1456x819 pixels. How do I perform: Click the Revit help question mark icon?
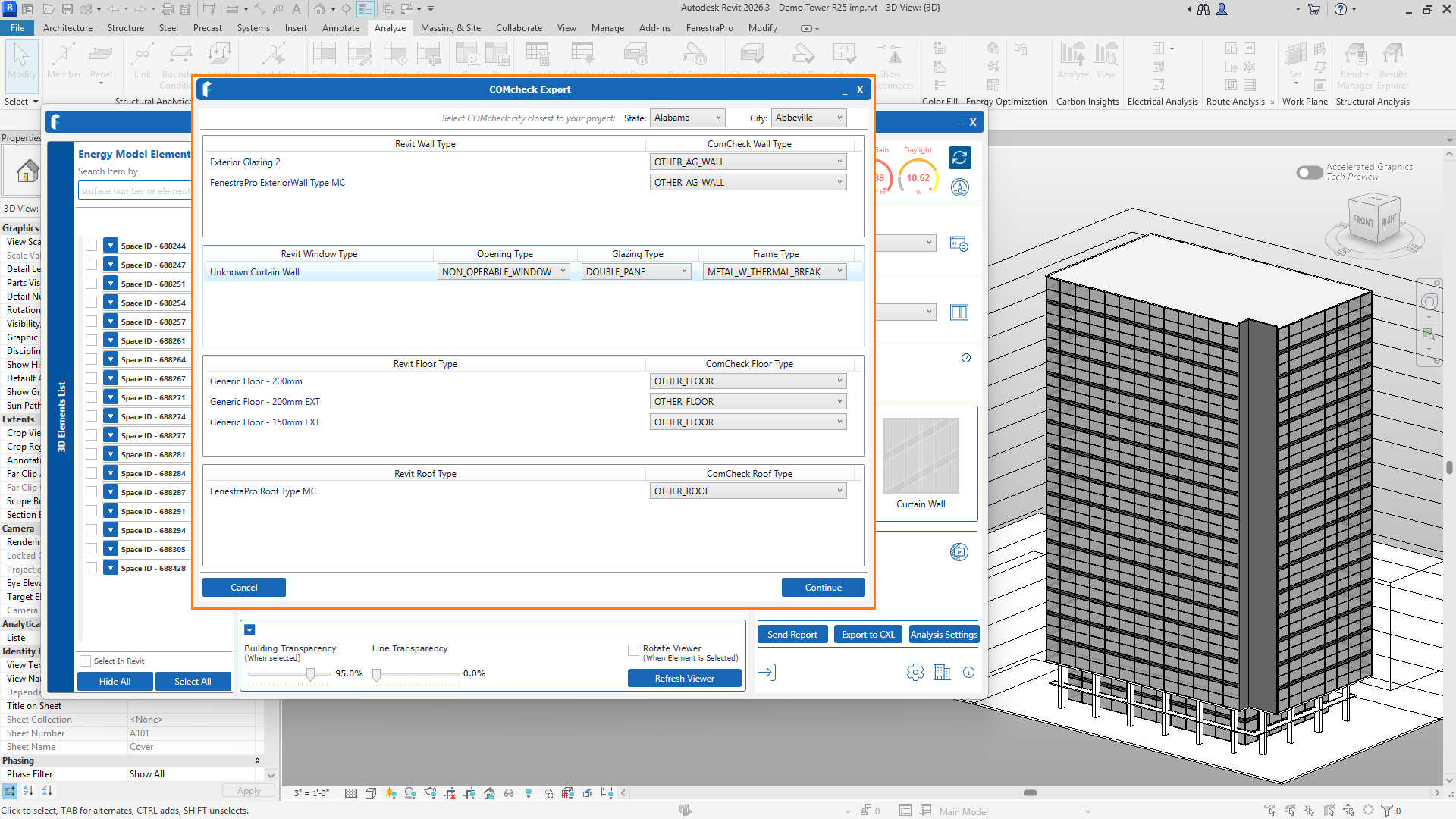point(1341,9)
